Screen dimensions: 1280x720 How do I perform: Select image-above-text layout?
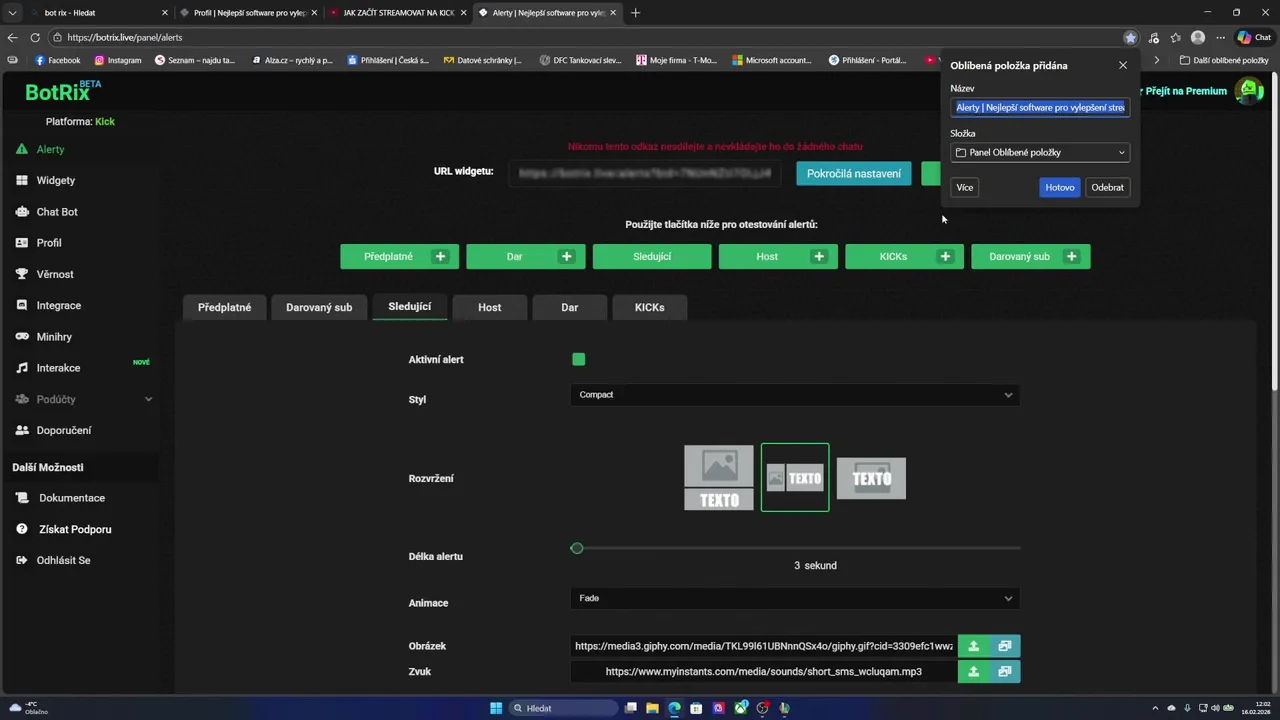(x=718, y=477)
